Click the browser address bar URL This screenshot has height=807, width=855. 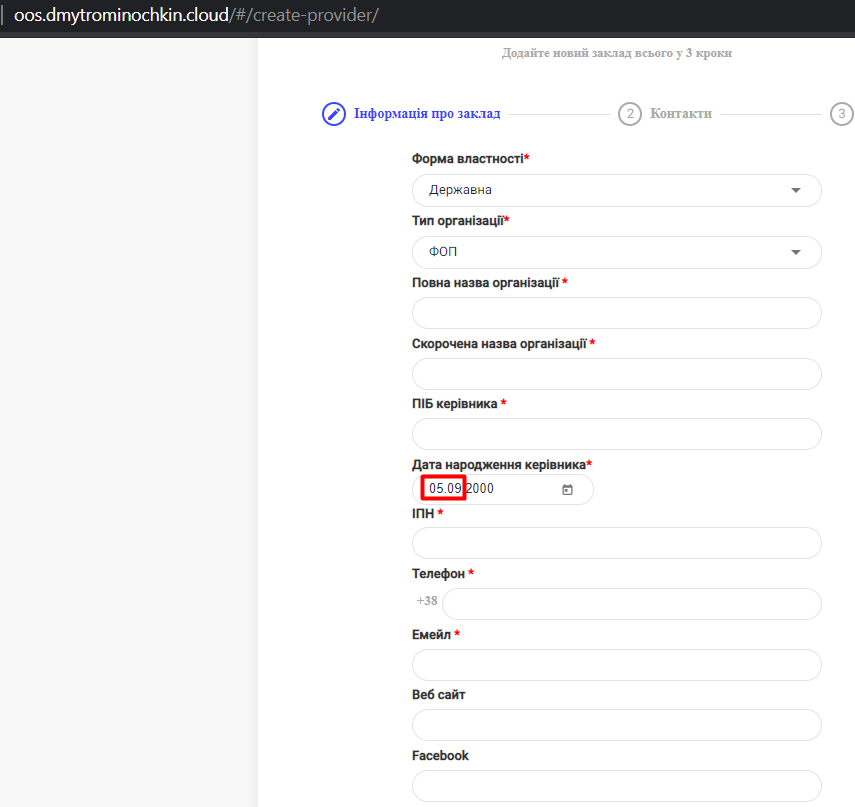(x=196, y=15)
